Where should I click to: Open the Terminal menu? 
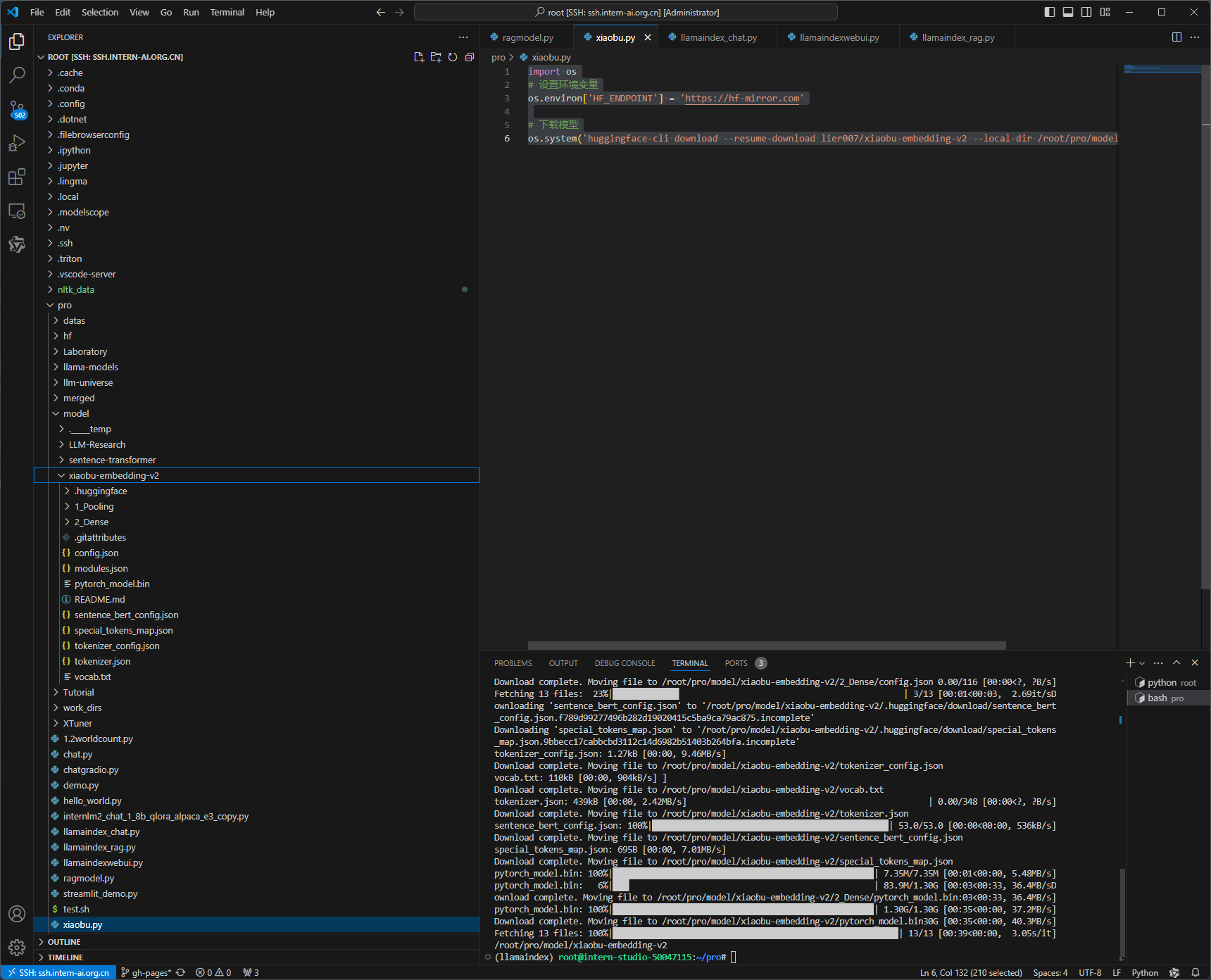point(227,12)
